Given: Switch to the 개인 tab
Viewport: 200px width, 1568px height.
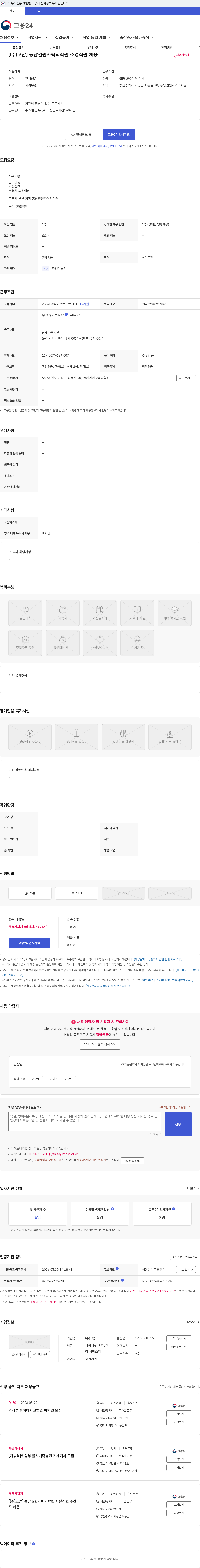Looking at the screenshot, I should click(12, 11).
